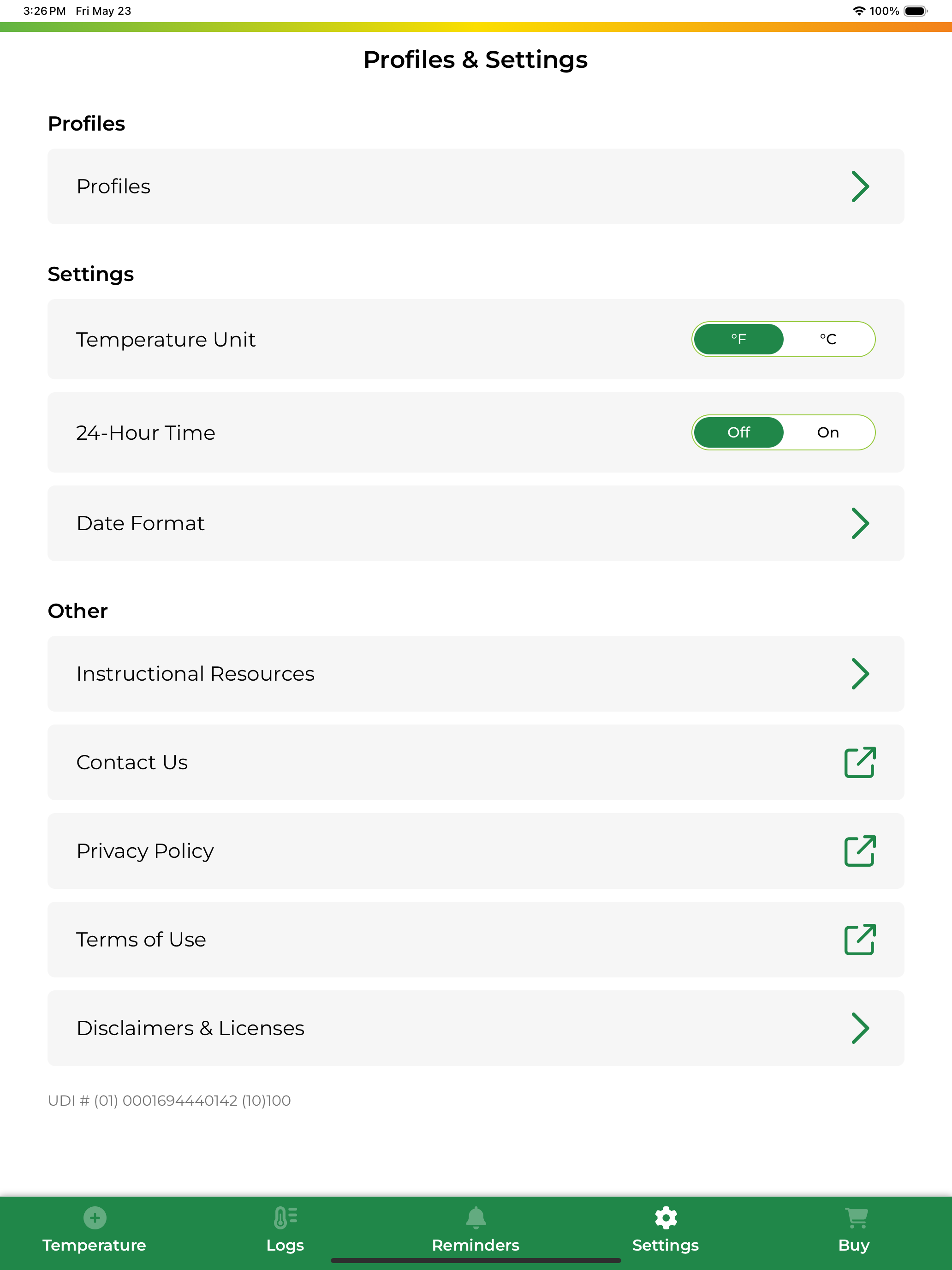Switch temperature unit to °C
This screenshot has width=952, height=1270.
[828, 339]
